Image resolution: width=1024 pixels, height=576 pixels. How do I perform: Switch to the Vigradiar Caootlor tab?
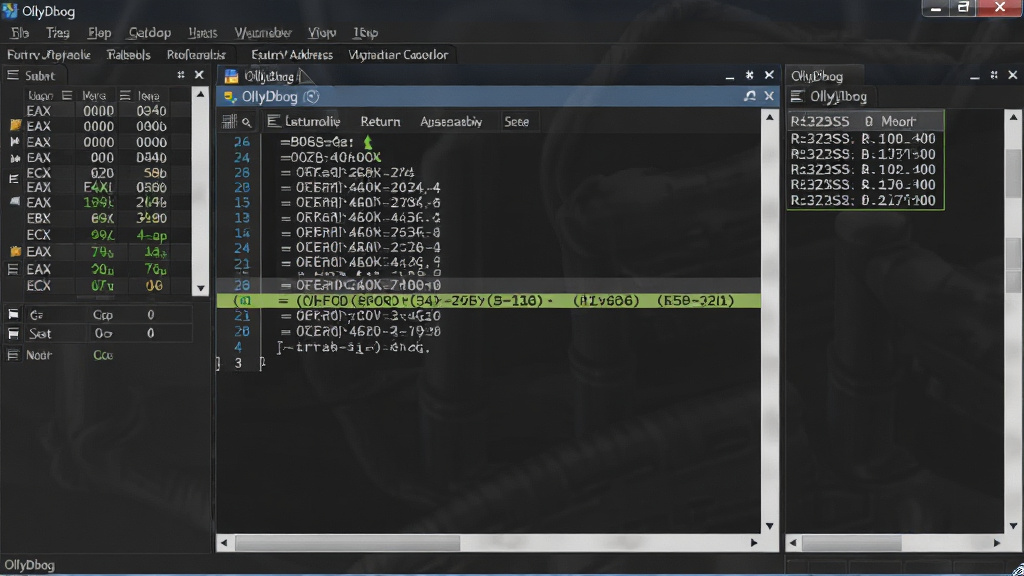pyautogui.click(x=398, y=55)
